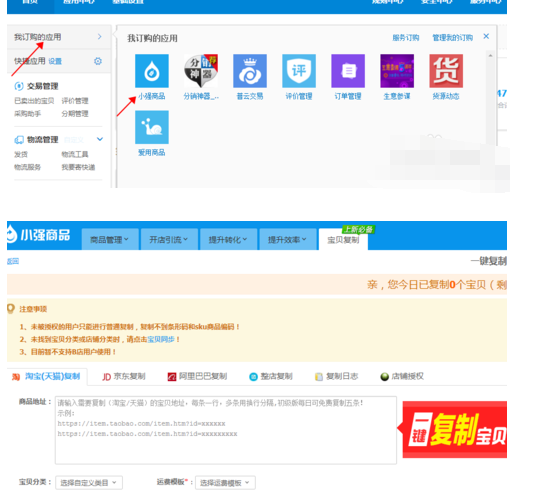The width and height of the screenshot is (545, 493).
Task: Collapse the 物流管理 section chevron
Action: [100, 139]
